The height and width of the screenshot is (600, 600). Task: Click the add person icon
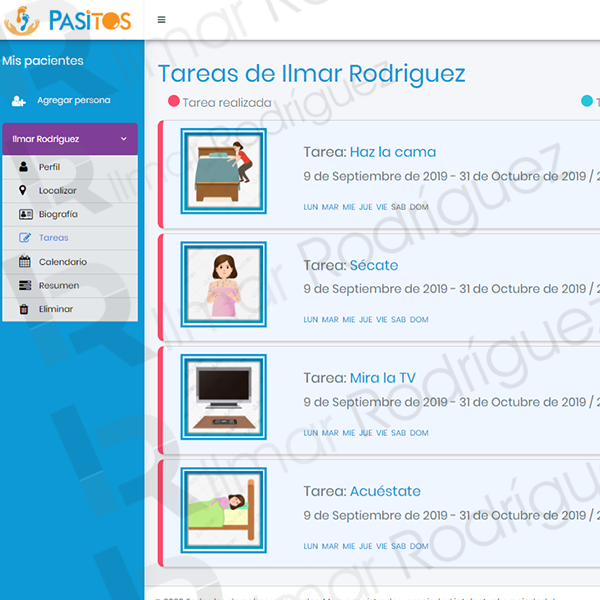point(19,101)
